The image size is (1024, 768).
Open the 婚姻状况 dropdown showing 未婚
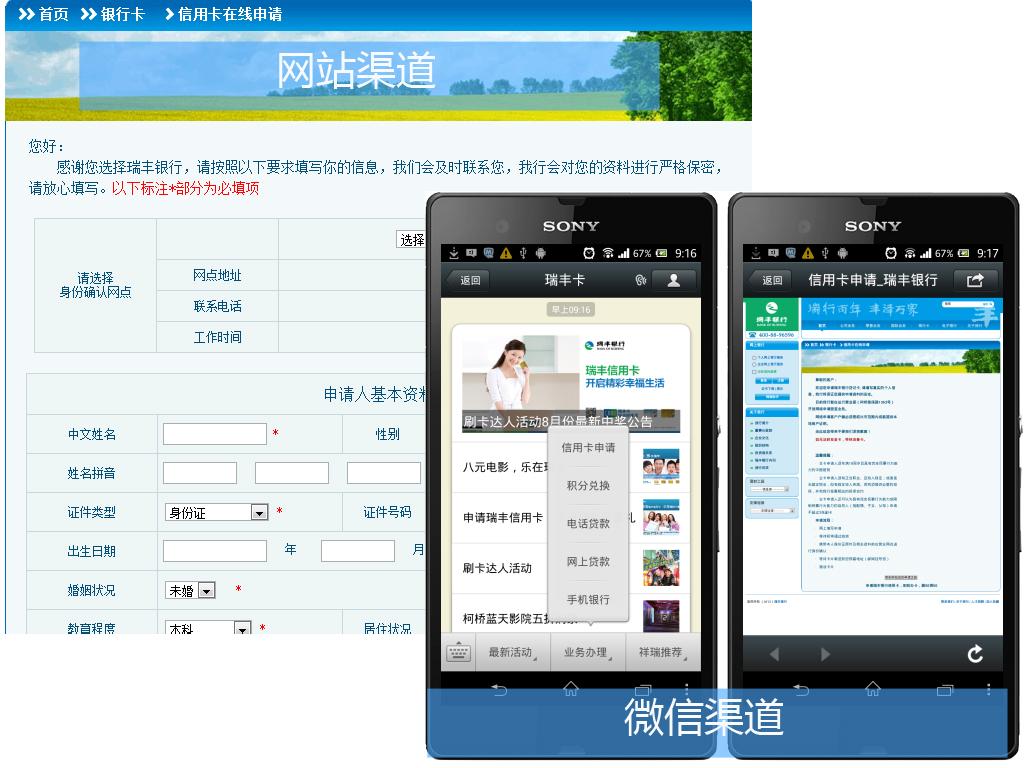[190, 590]
